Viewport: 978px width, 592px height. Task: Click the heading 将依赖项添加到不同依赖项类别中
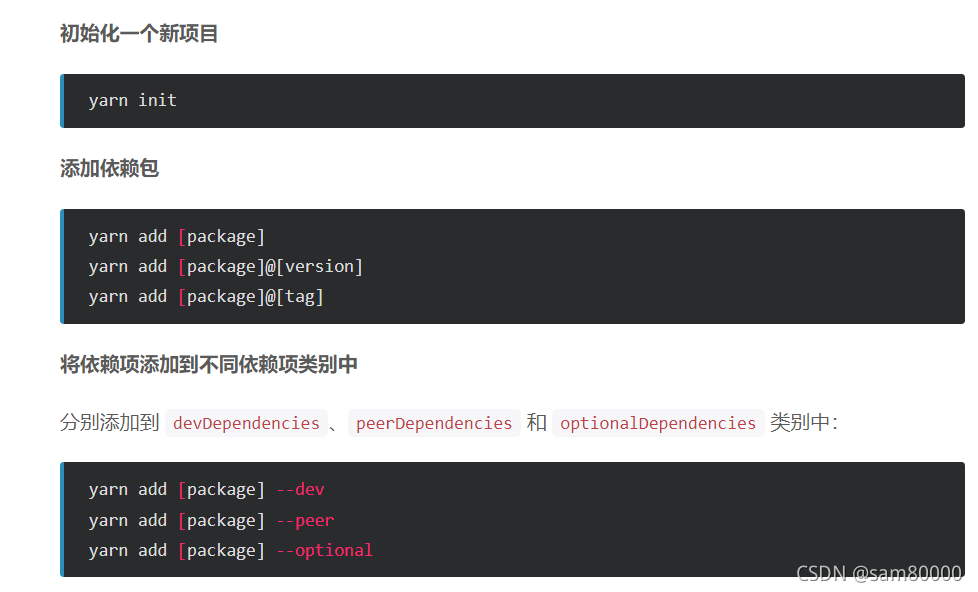[208, 364]
